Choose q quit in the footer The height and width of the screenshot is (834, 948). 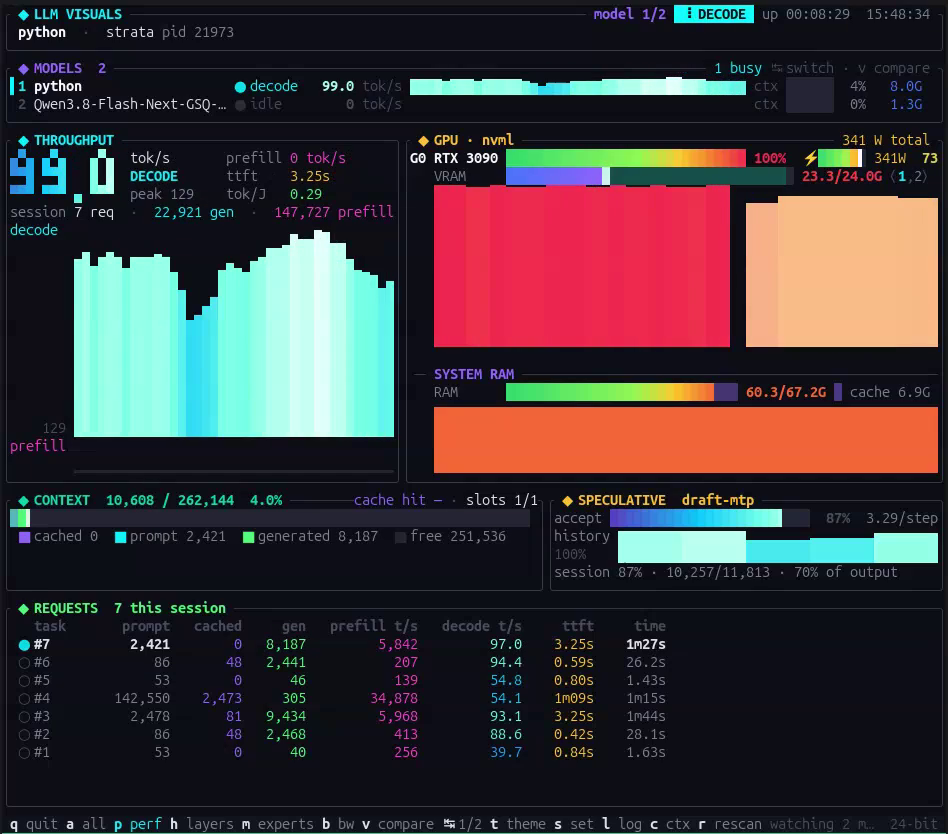click(x=34, y=824)
